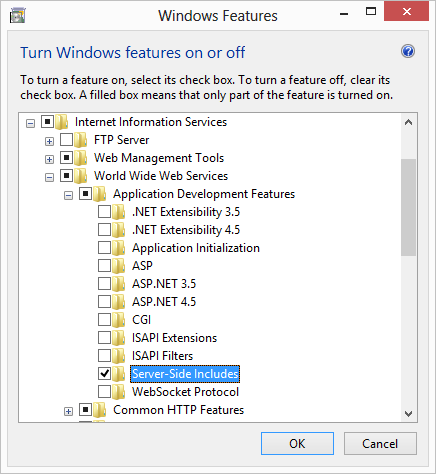The width and height of the screenshot is (436, 474).
Task: Click the scrollbar down arrow
Action: pyautogui.click(x=408, y=414)
